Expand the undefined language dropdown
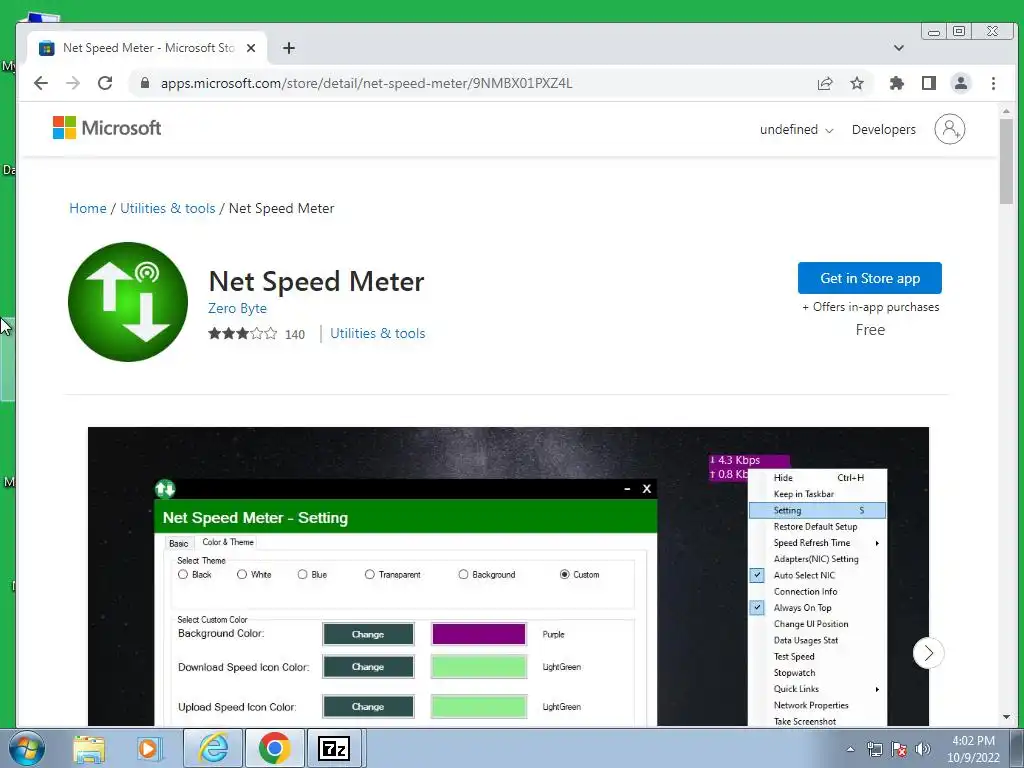The image size is (1024, 768). point(796,129)
